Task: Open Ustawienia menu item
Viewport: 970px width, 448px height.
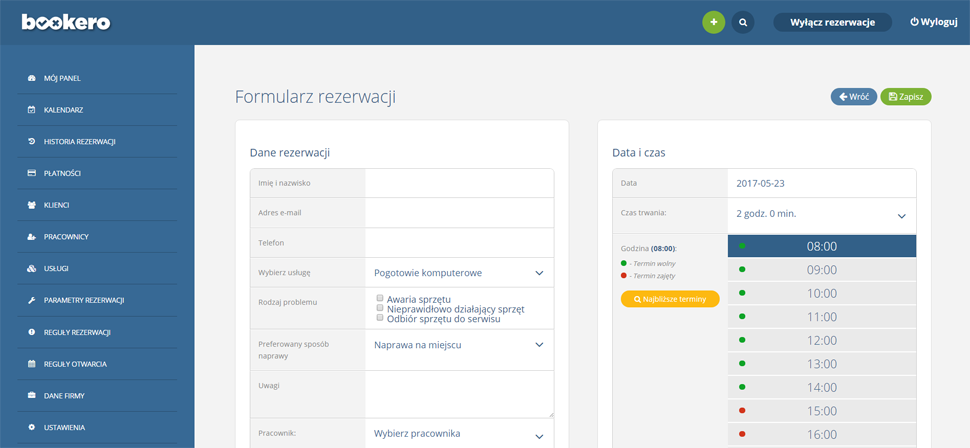Action: click(x=64, y=428)
